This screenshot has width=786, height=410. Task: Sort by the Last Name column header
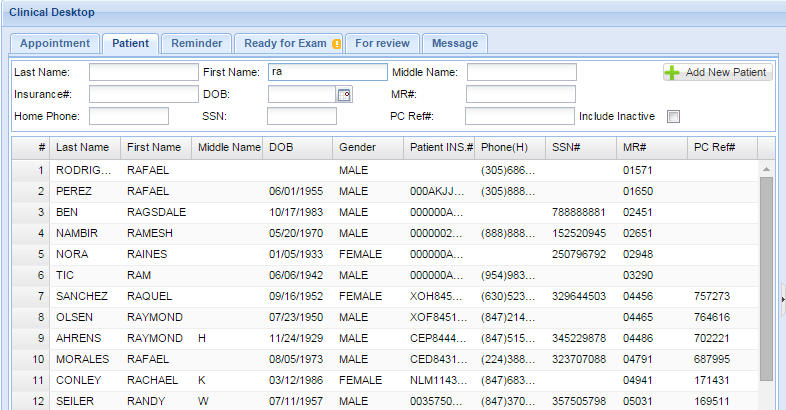click(x=85, y=147)
